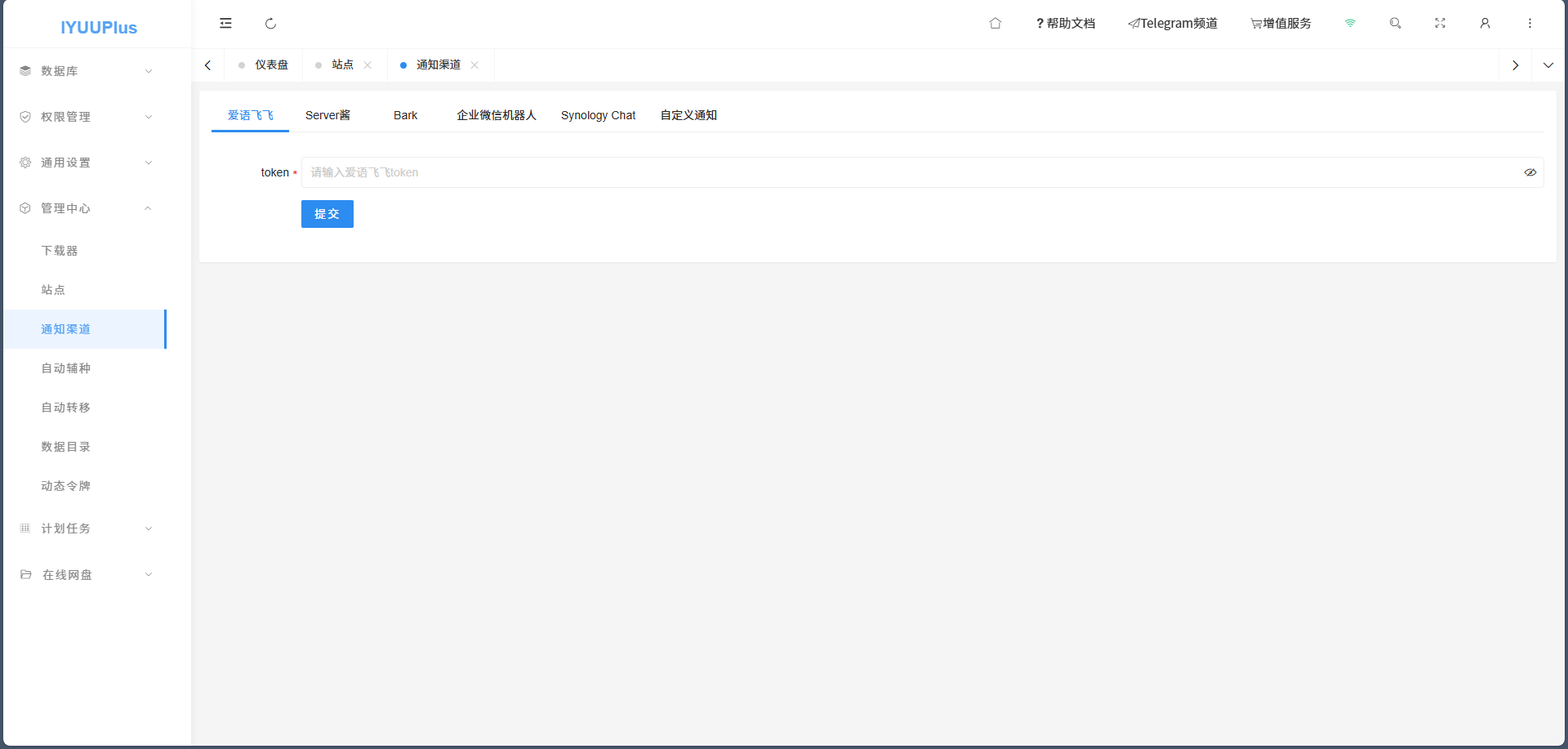Image resolution: width=1568 pixels, height=749 pixels.
Task: Open the three-dot more options menu
Action: coord(1530,24)
